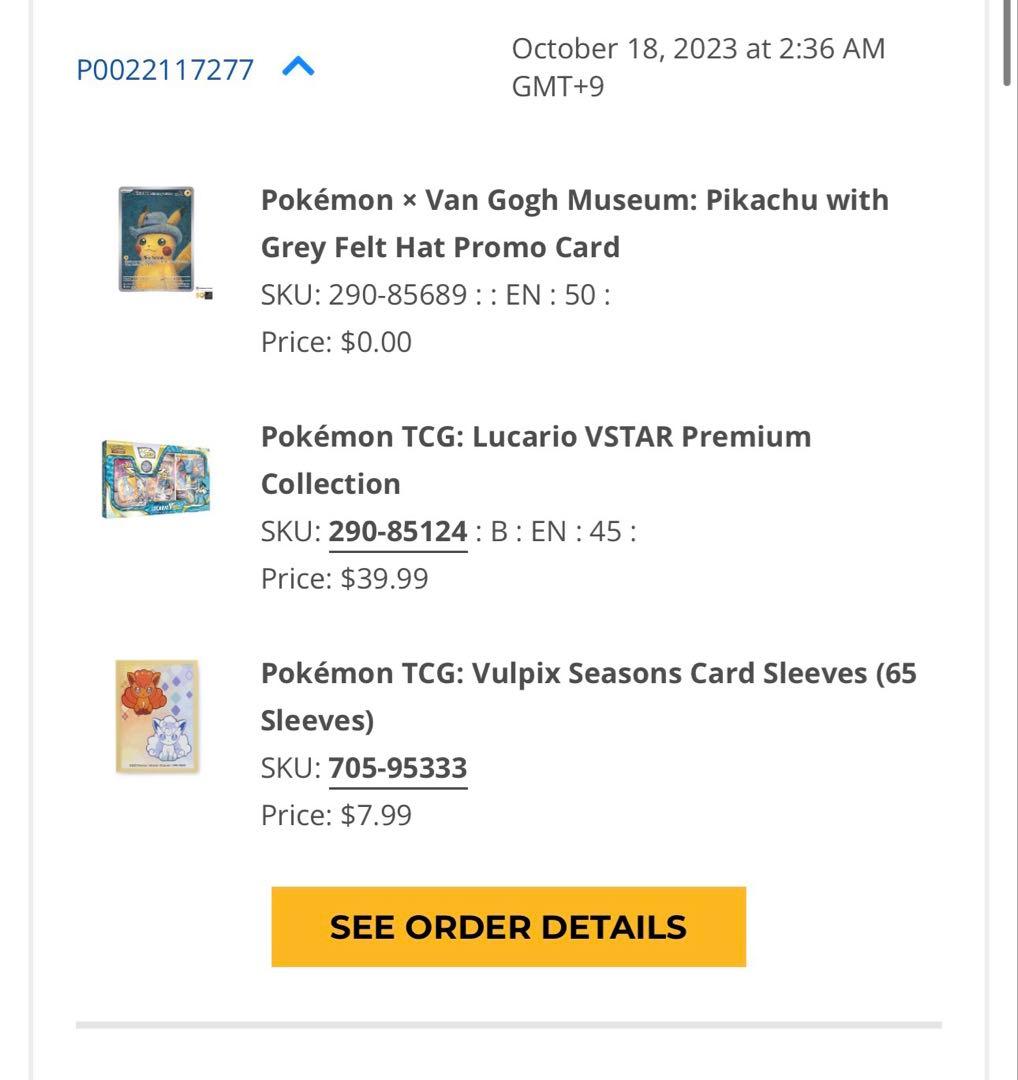Viewport: 1018px width, 1080px height.
Task: Open the Pikachu with Grey Felt Hat title
Action: click(574, 223)
